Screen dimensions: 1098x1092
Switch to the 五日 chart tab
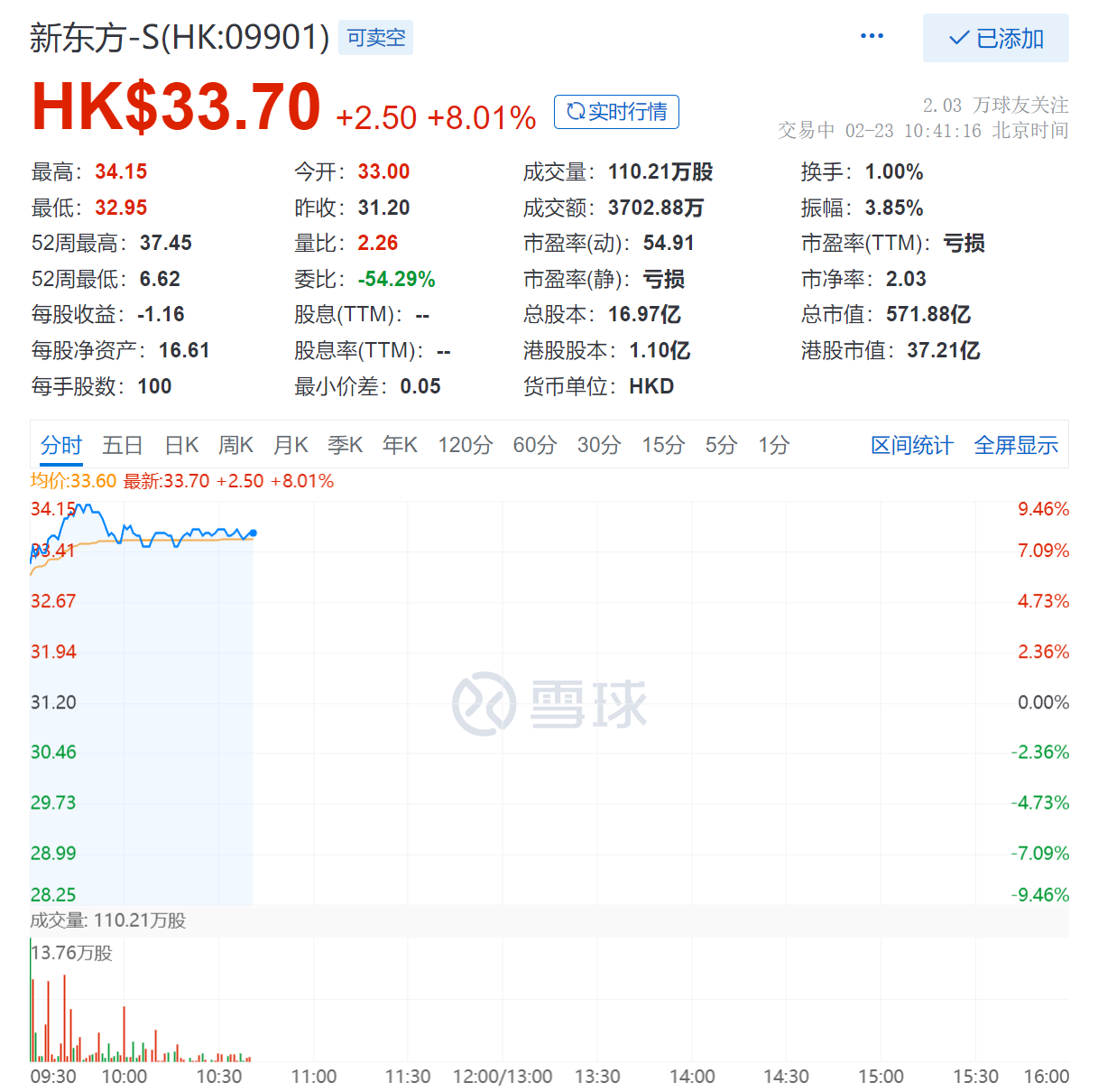click(123, 445)
